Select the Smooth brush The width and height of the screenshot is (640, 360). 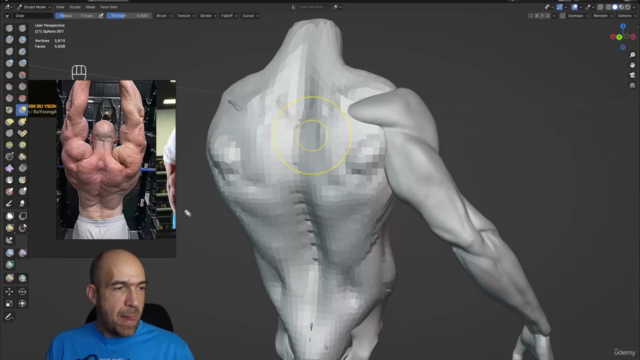22,75
